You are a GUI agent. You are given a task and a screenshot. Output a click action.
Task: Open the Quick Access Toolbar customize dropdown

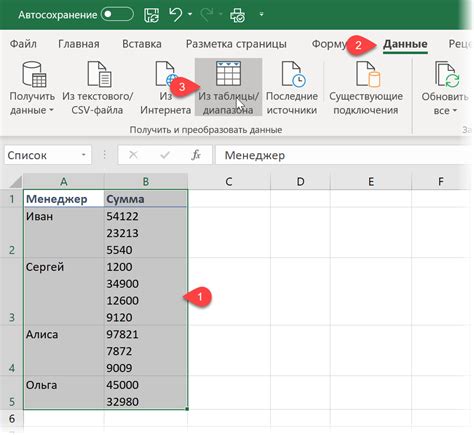point(261,14)
